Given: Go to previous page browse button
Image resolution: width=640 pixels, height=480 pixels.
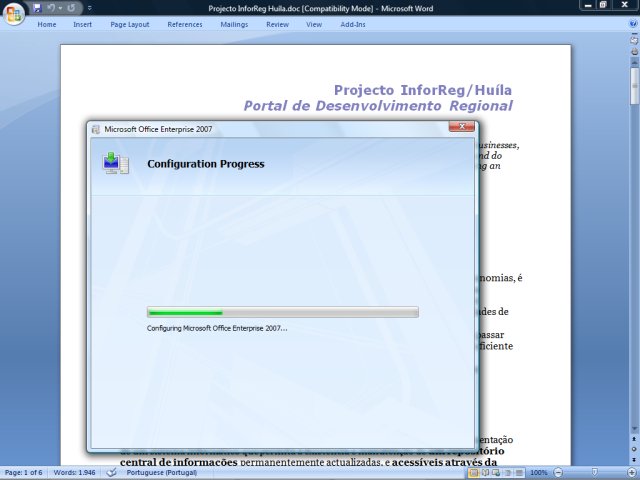Looking at the screenshot, I should coord(634,439).
